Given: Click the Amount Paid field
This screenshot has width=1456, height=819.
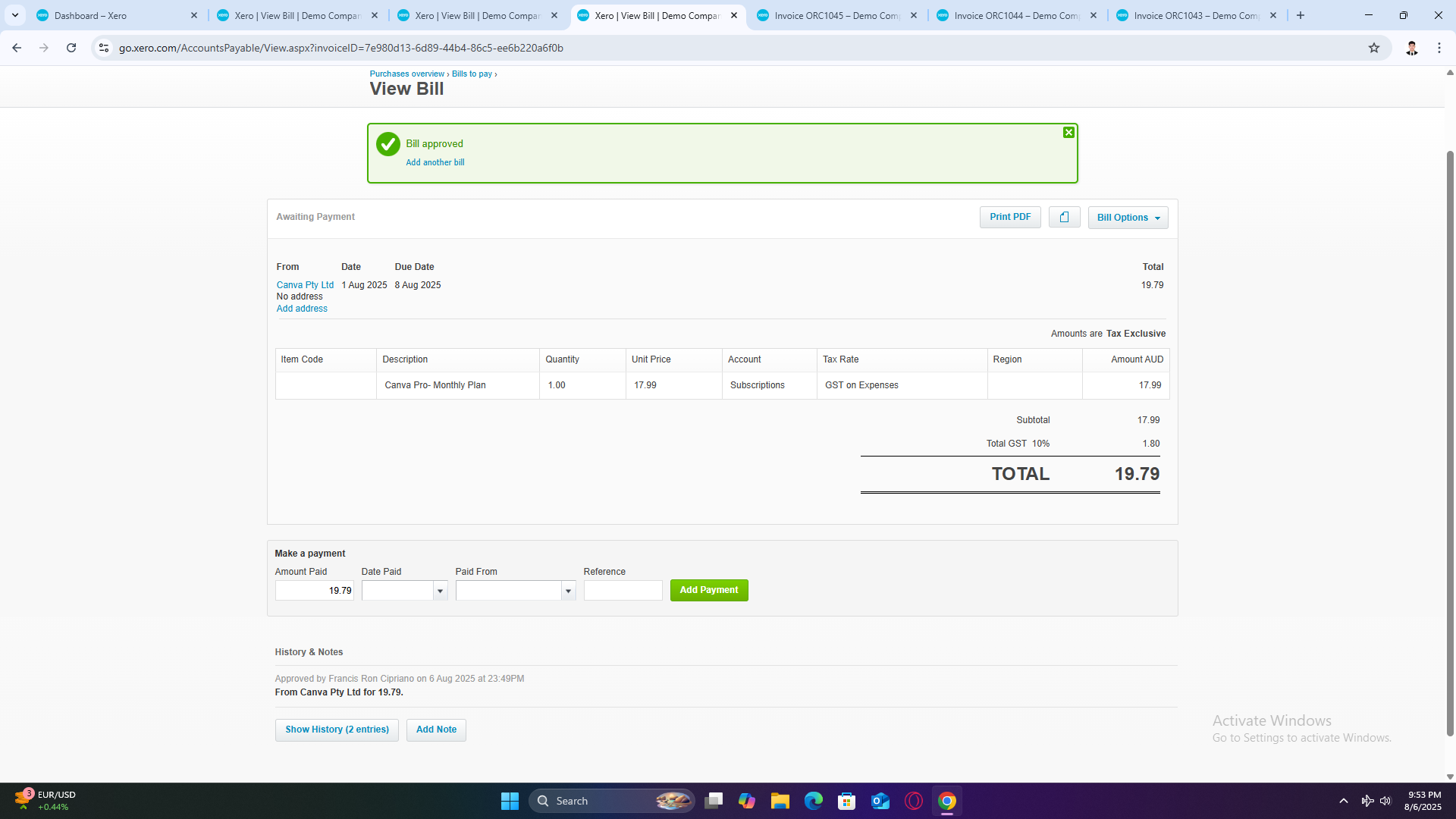Looking at the screenshot, I should coord(315,591).
